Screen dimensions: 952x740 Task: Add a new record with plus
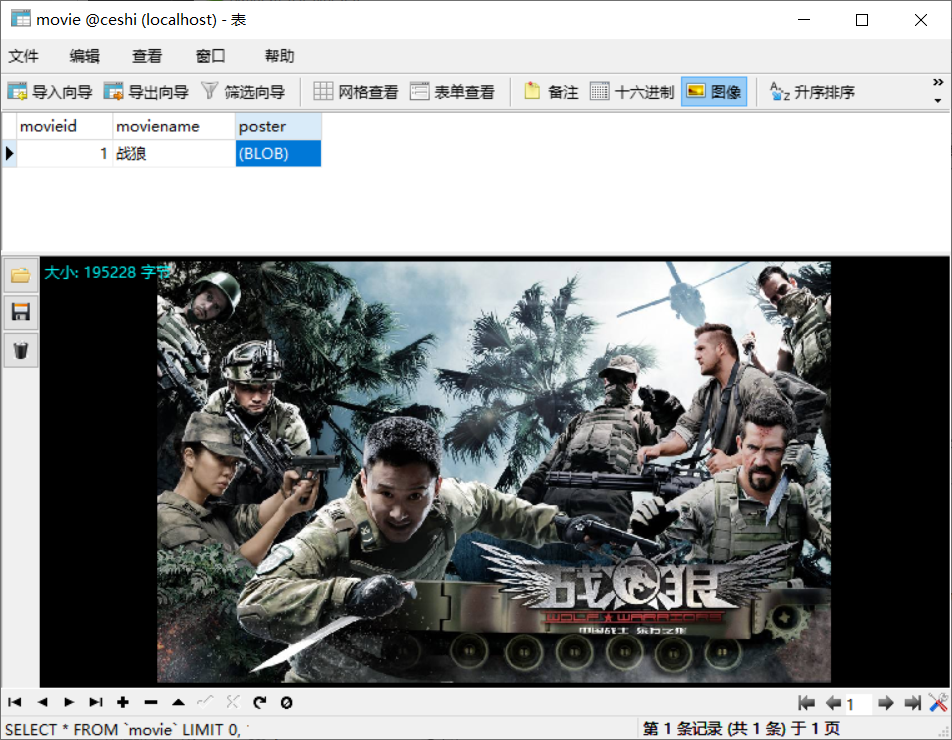coord(123,702)
